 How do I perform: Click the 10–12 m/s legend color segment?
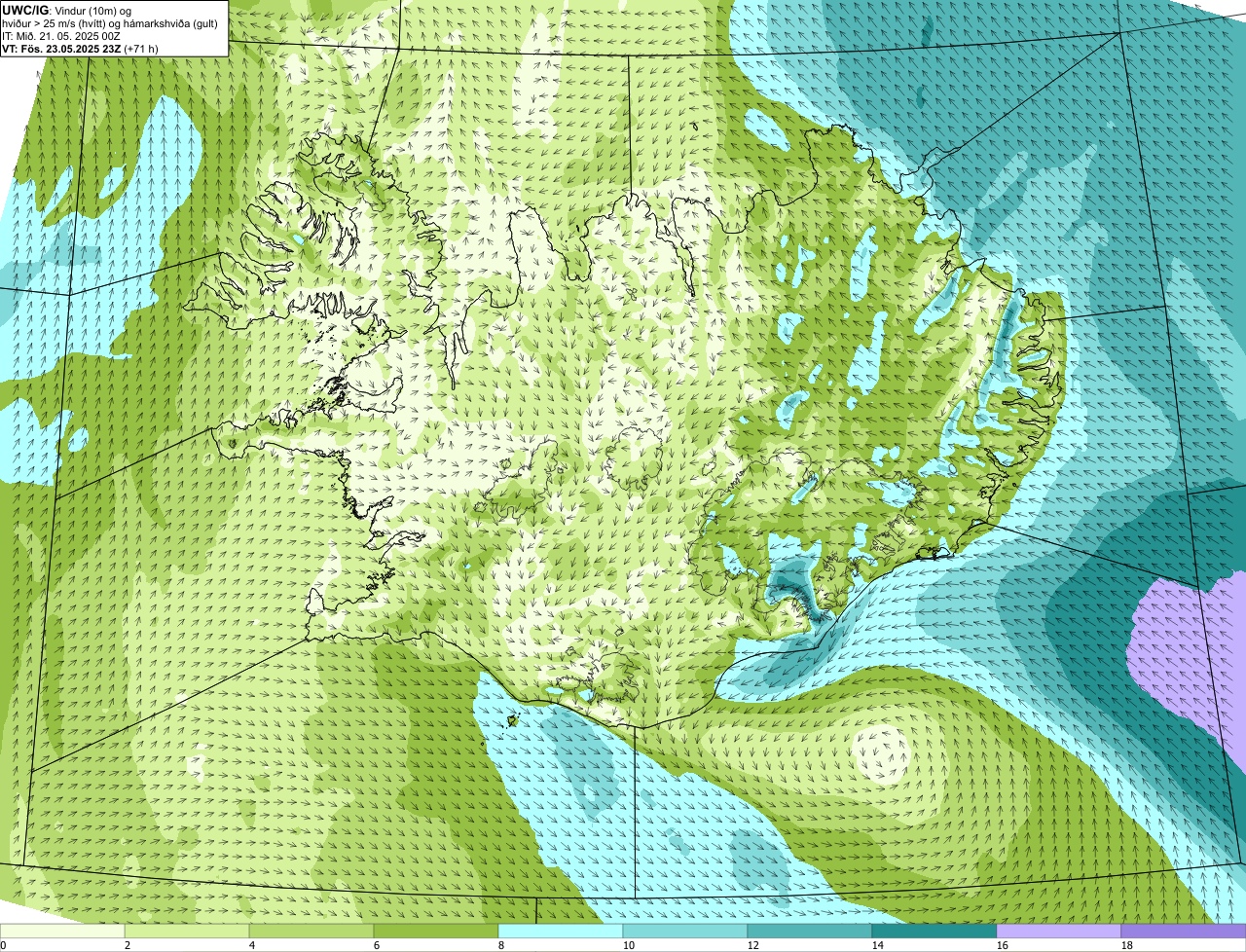[685, 931]
